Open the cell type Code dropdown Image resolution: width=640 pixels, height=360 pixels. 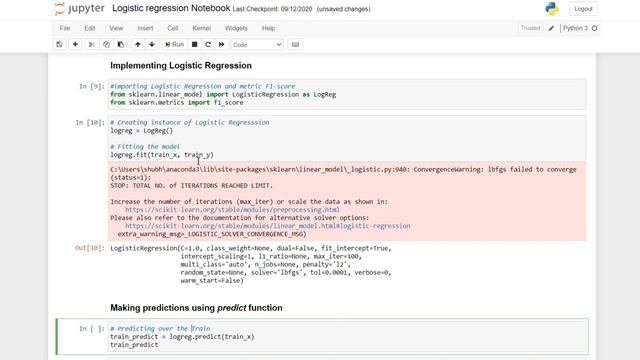tap(257, 44)
